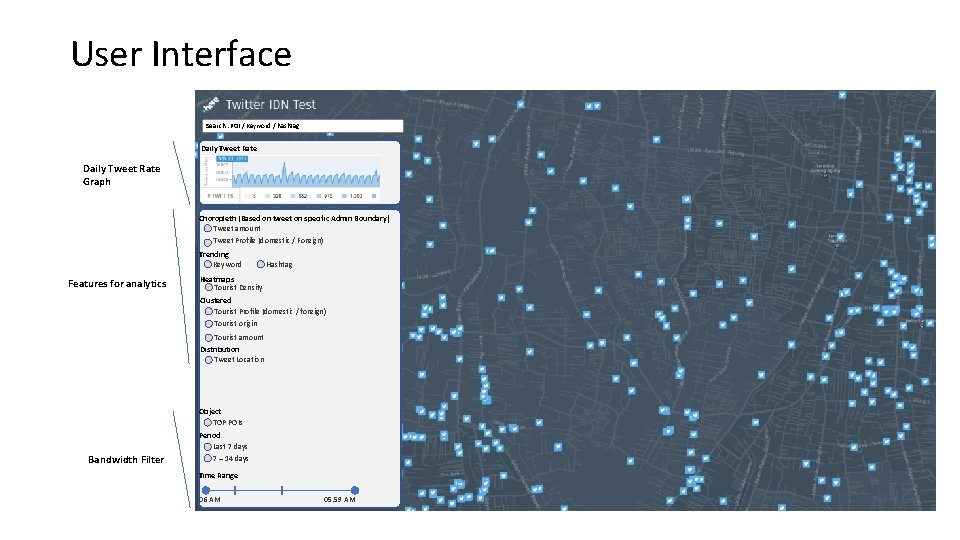960x540 pixels.
Task: Click the Distribution section heading
Action: pos(220,350)
